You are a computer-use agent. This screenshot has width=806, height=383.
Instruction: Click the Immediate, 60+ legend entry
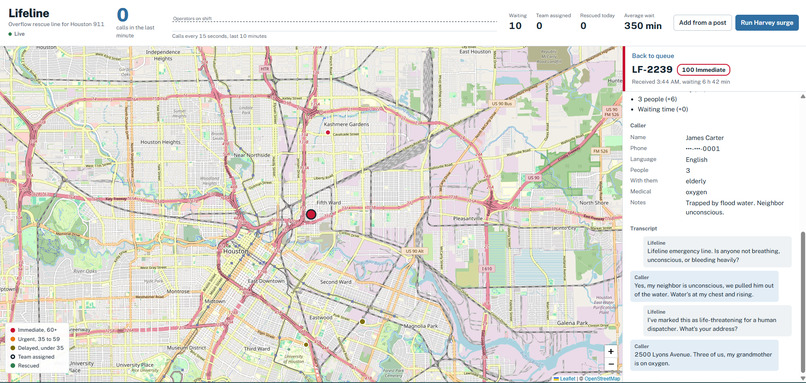point(34,330)
